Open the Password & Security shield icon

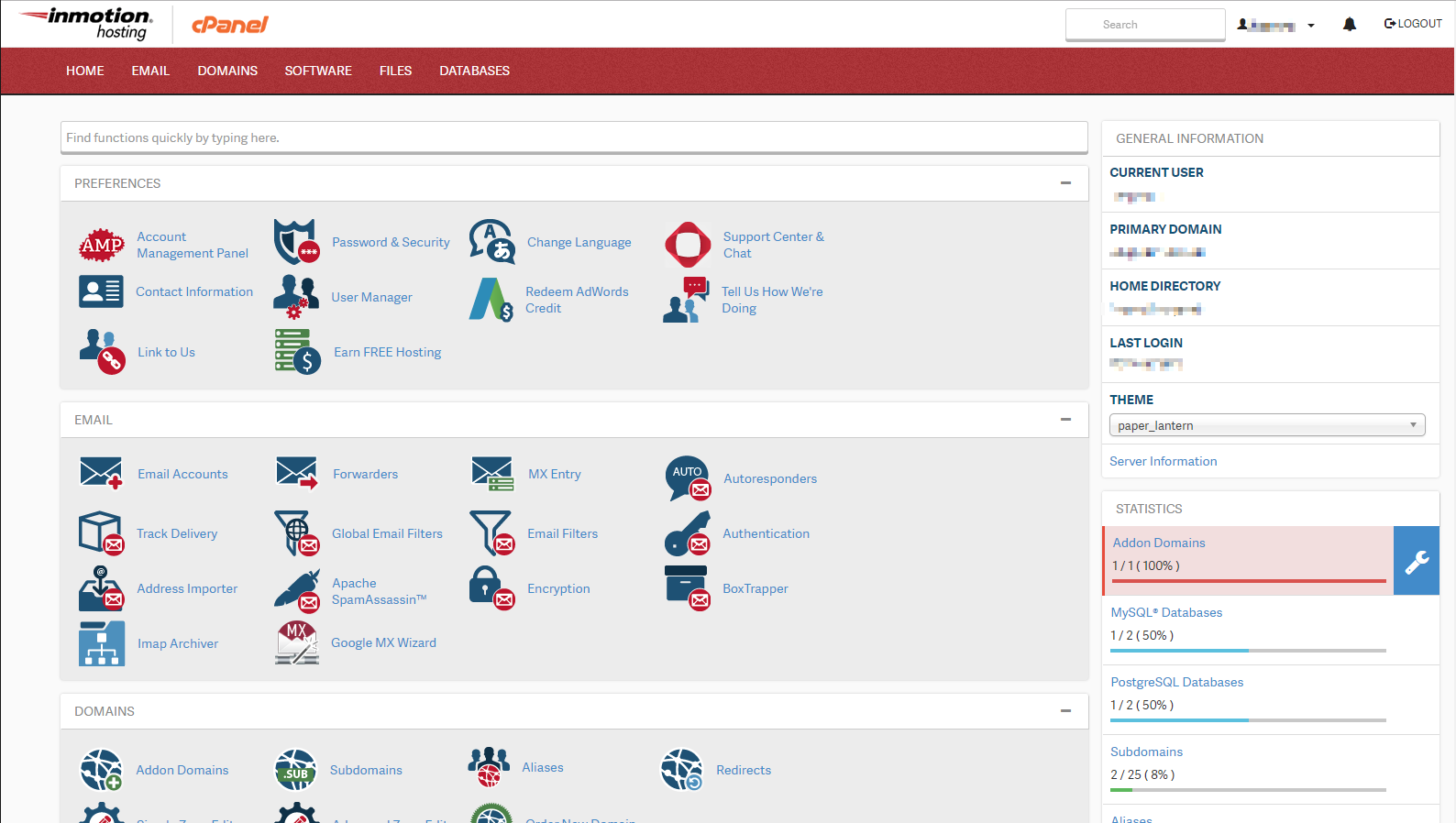click(296, 242)
